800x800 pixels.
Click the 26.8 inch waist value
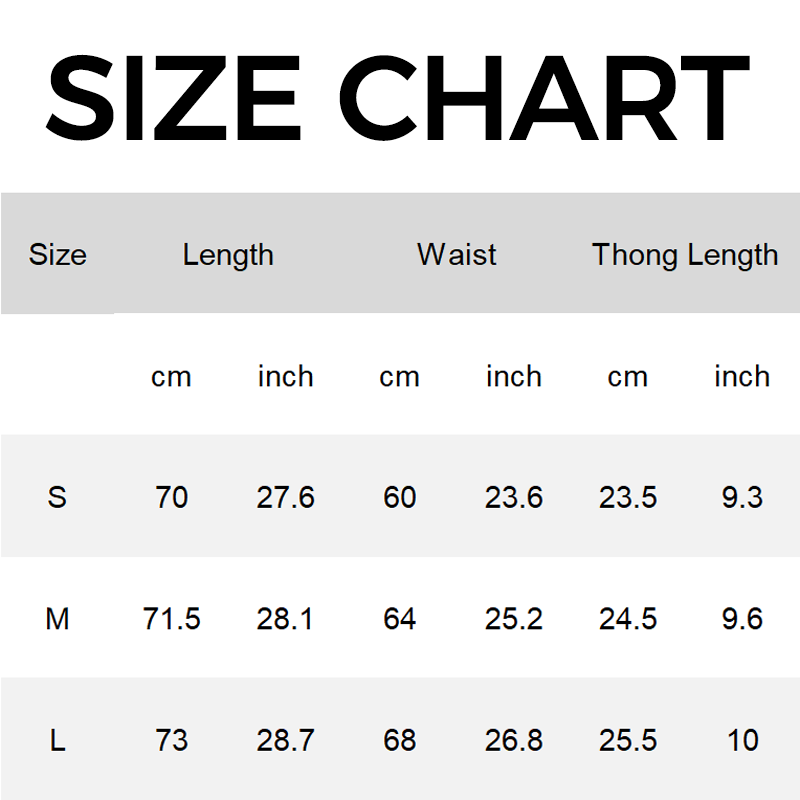pos(514,741)
